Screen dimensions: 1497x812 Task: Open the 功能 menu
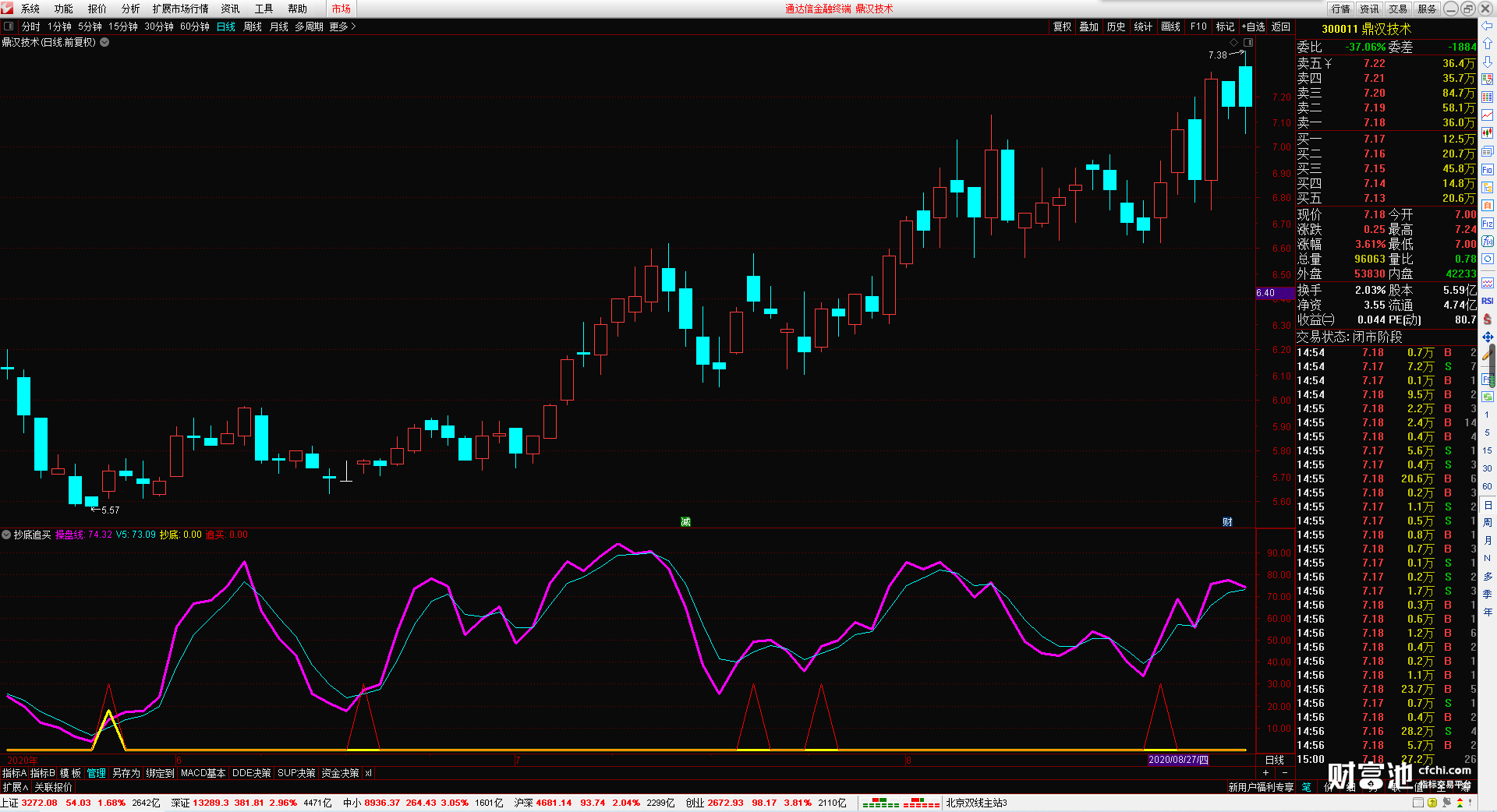(x=63, y=9)
